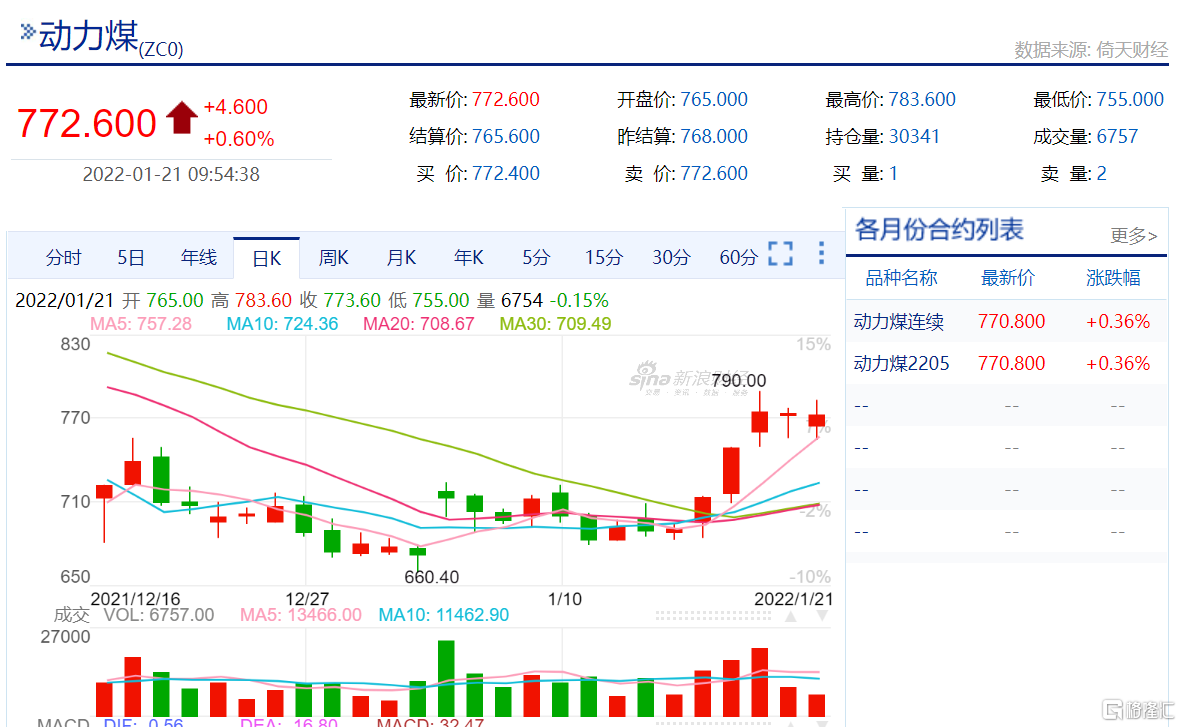Click the 买价 772.400 value

point(506,173)
